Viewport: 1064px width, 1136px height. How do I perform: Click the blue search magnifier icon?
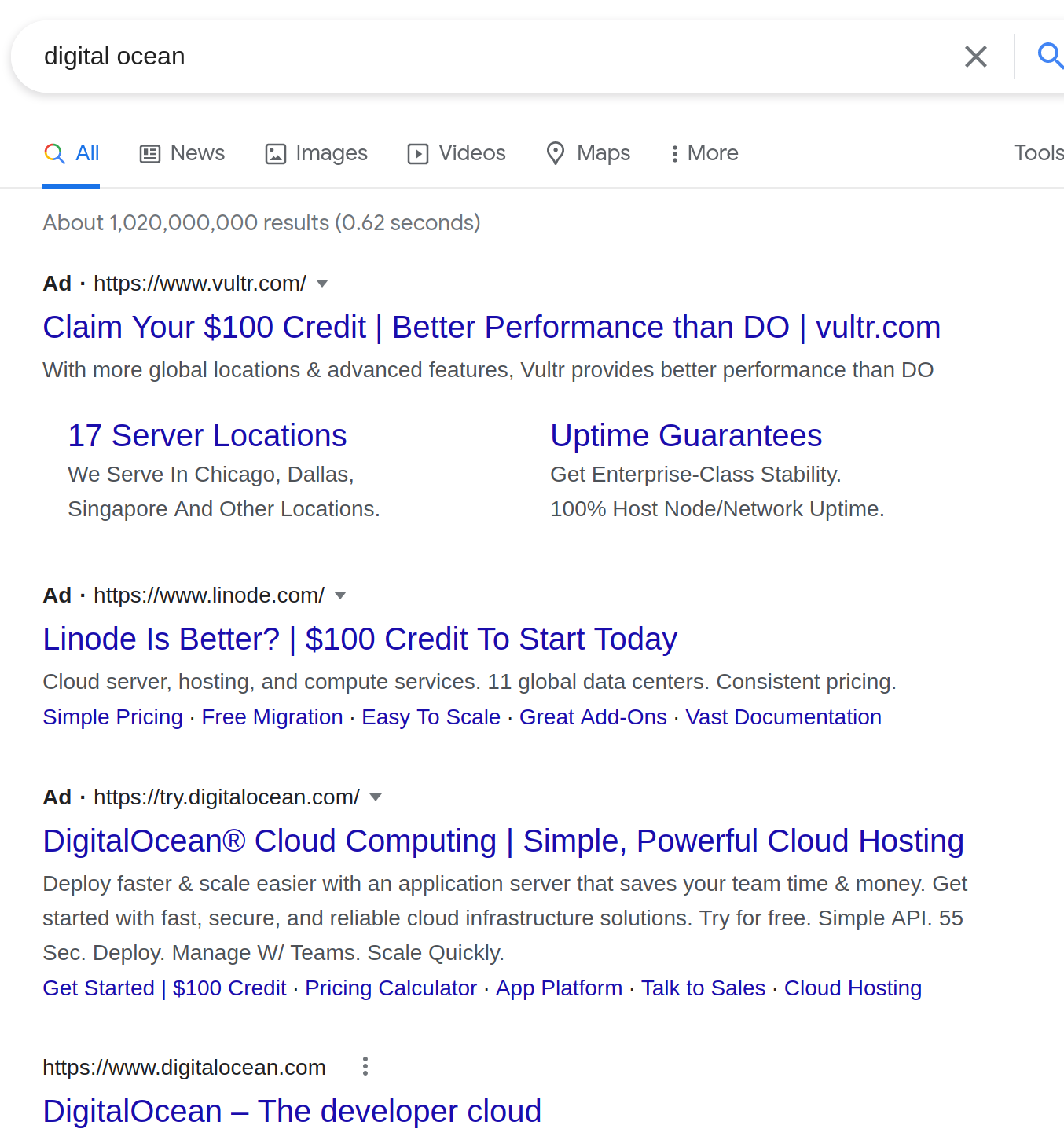tap(1049, 56)
